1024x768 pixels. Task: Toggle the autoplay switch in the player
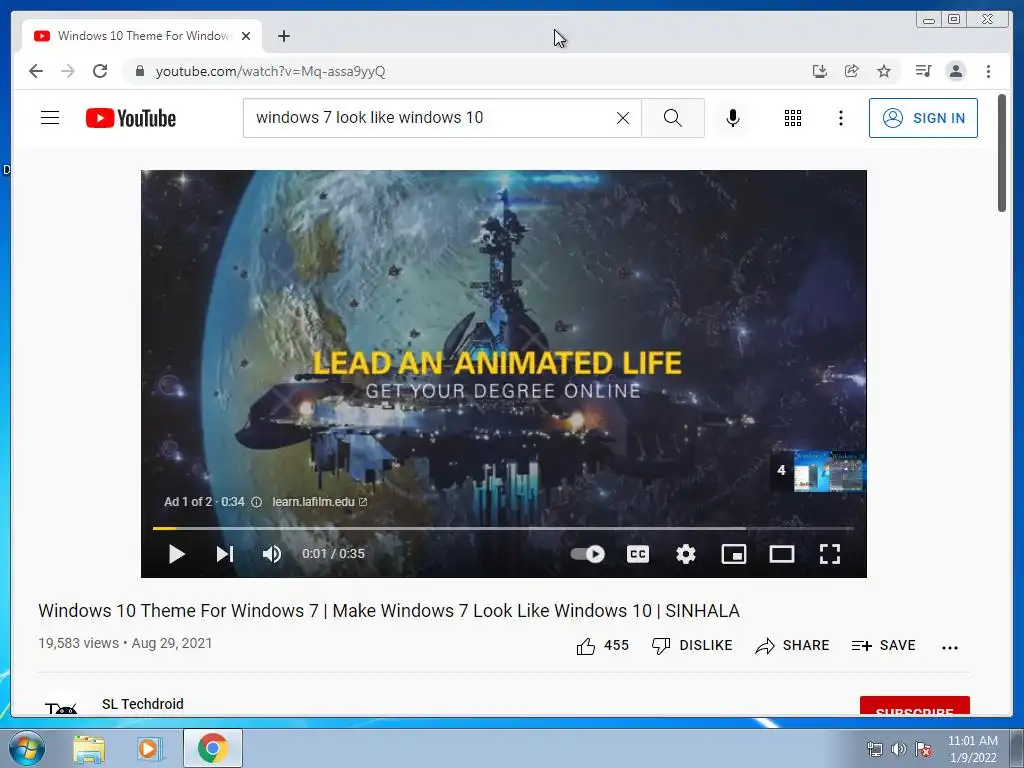(x=587, y=554)
